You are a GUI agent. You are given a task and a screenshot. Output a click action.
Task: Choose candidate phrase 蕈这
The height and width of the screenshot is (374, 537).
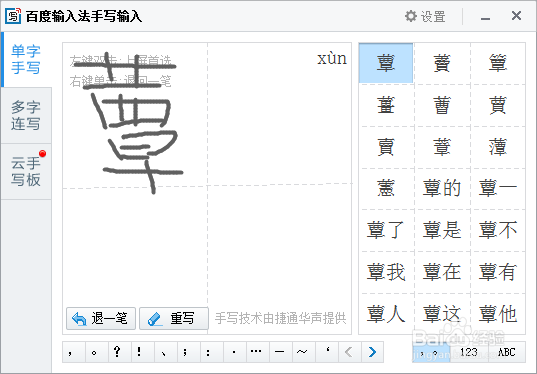click(442, 314)
